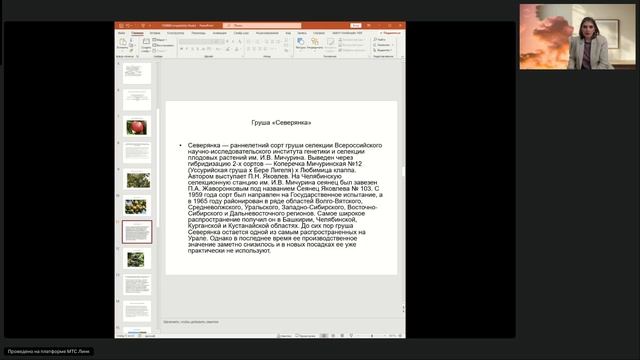Expand the Shape Effects dropdown

click(x=352, y=51)
